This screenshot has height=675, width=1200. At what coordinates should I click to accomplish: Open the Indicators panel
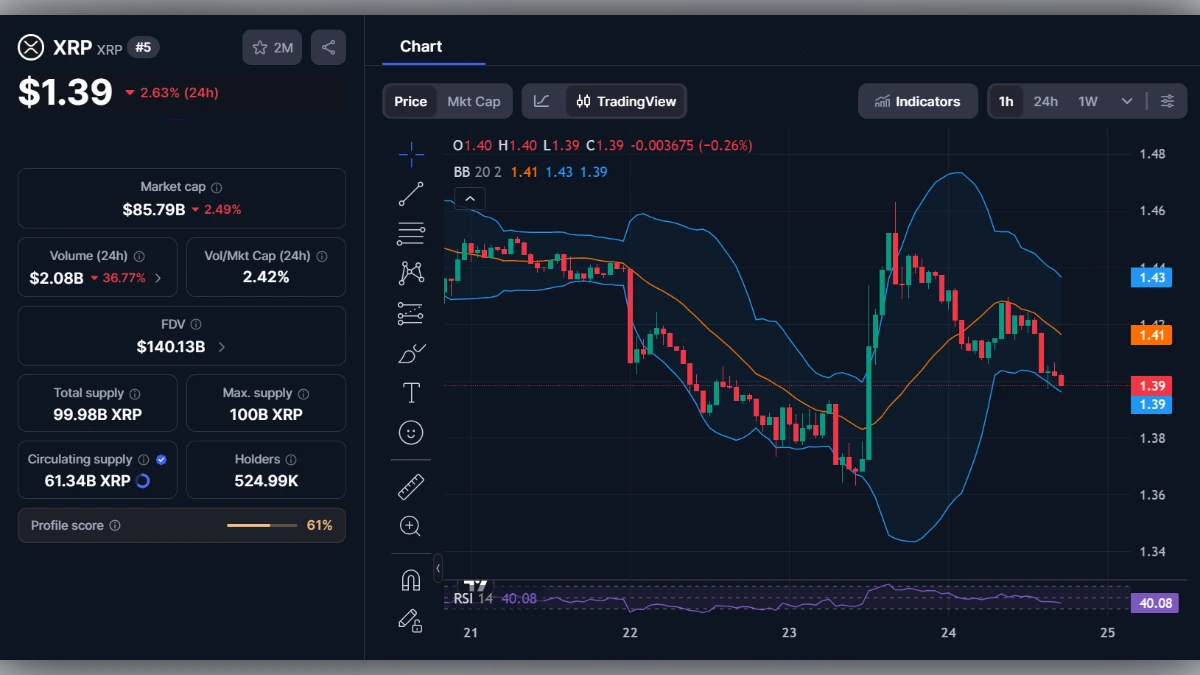pos(917,101)
